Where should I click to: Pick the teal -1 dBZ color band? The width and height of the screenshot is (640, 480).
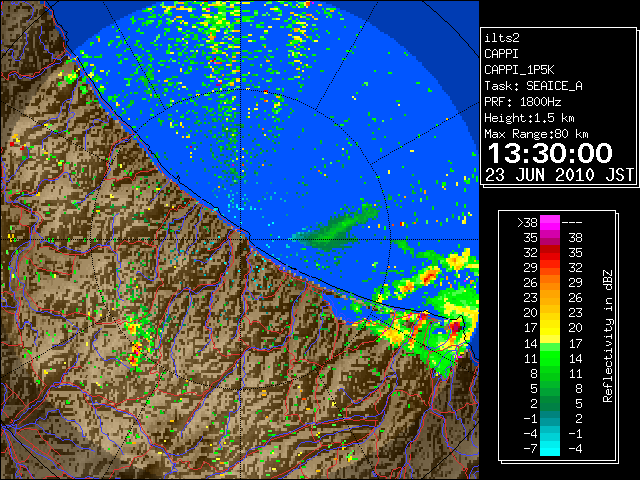click(550, 418)
